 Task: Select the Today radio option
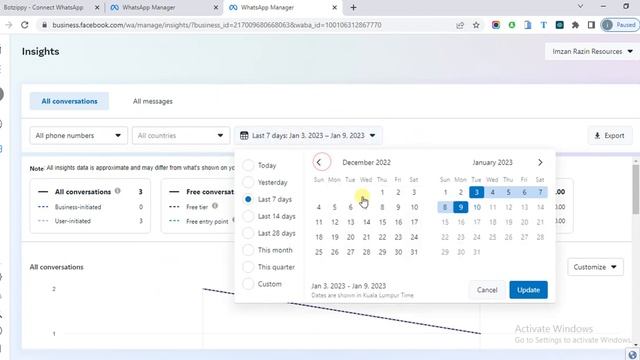click(x=248, y=165)
